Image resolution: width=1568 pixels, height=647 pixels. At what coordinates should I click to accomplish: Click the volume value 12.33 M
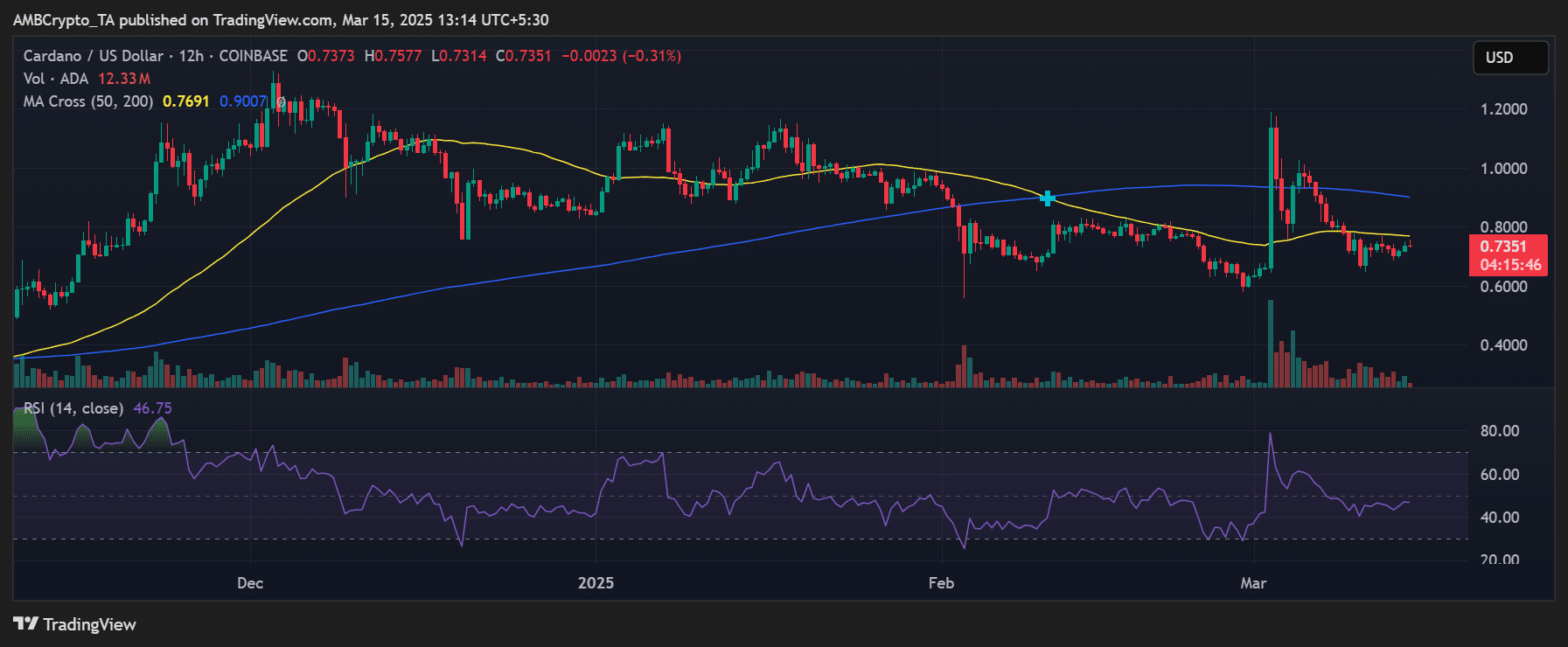pyautogui.click(x=124, y=79)
